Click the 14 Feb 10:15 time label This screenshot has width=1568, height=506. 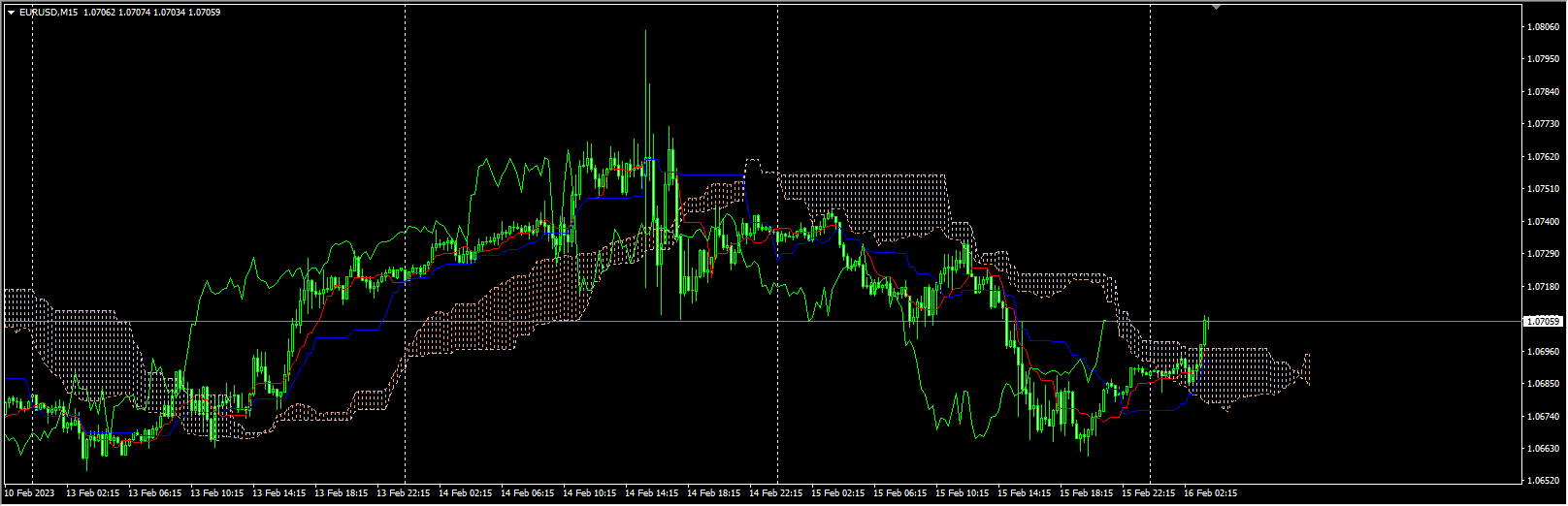click(590, 493)
